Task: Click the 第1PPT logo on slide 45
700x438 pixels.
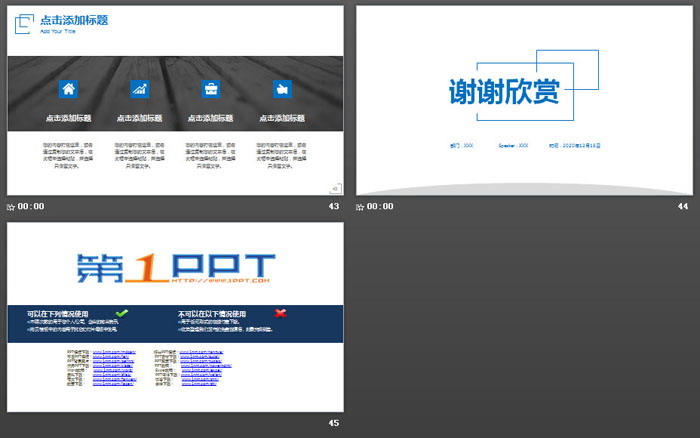Action: [x=175, y=268]
